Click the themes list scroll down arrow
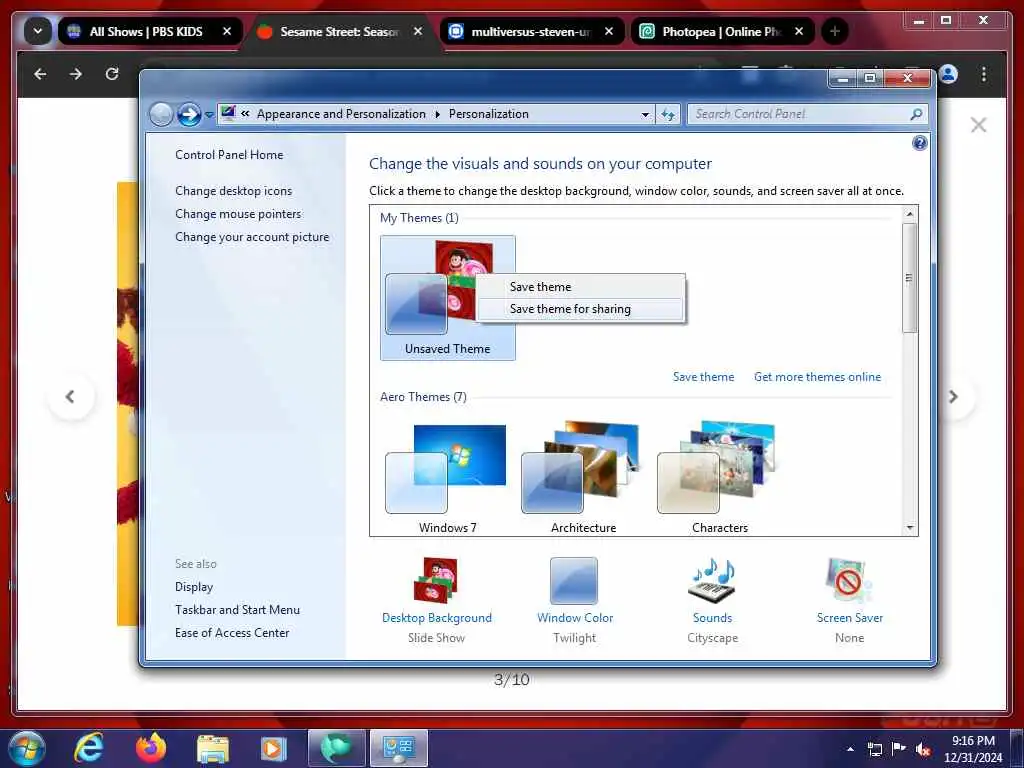The width and height of the screenshot is (1024, 768). pos(910,528)
